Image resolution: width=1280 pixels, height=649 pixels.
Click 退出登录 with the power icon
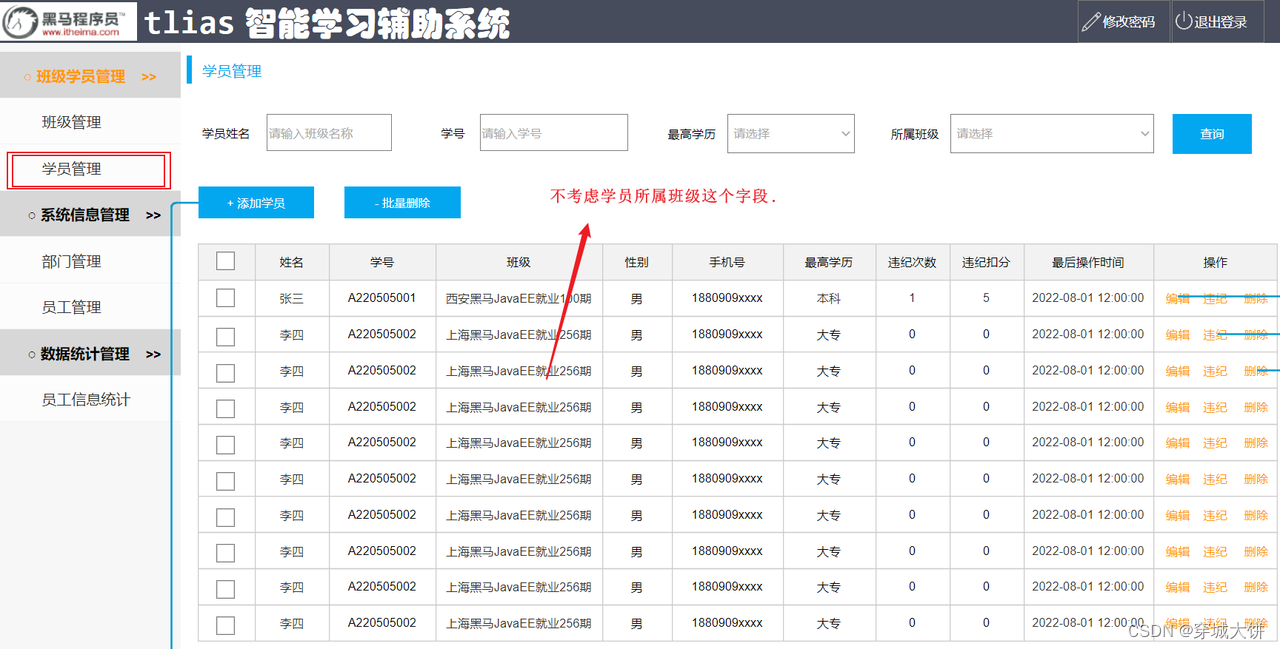pyautogui.click(x=1211, y=22)
